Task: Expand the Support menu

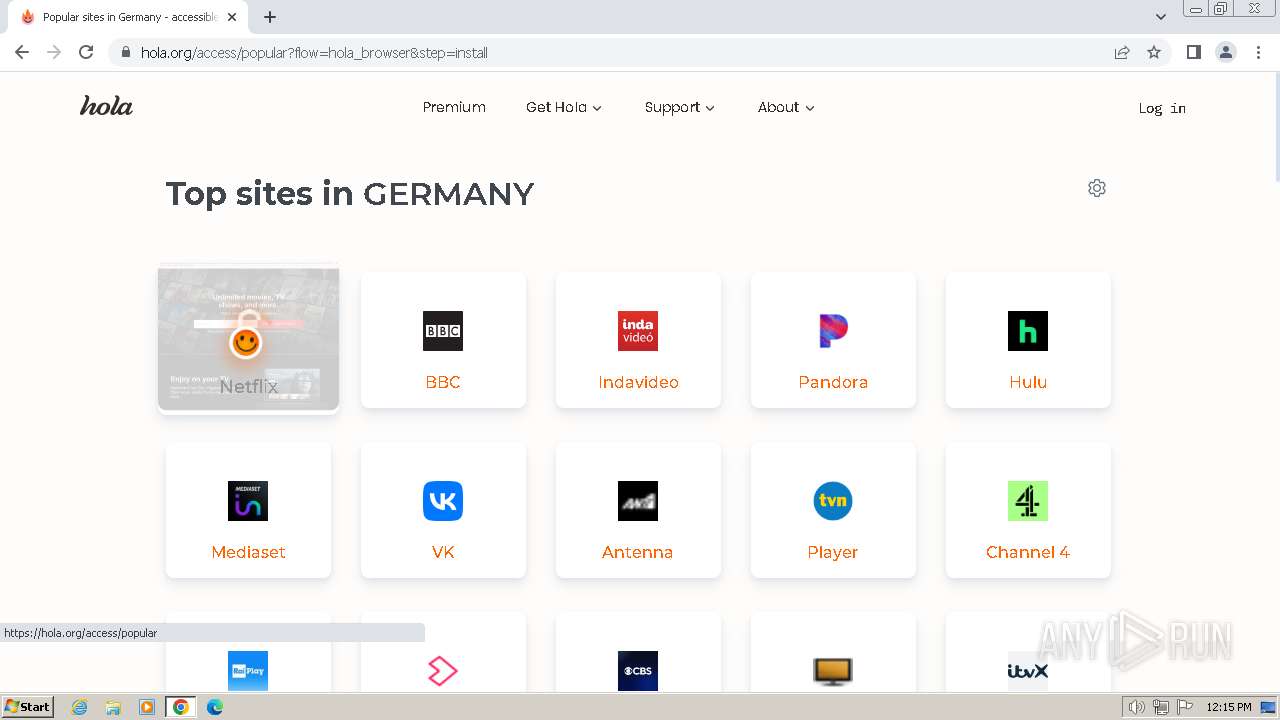Action: pos(680,107)
